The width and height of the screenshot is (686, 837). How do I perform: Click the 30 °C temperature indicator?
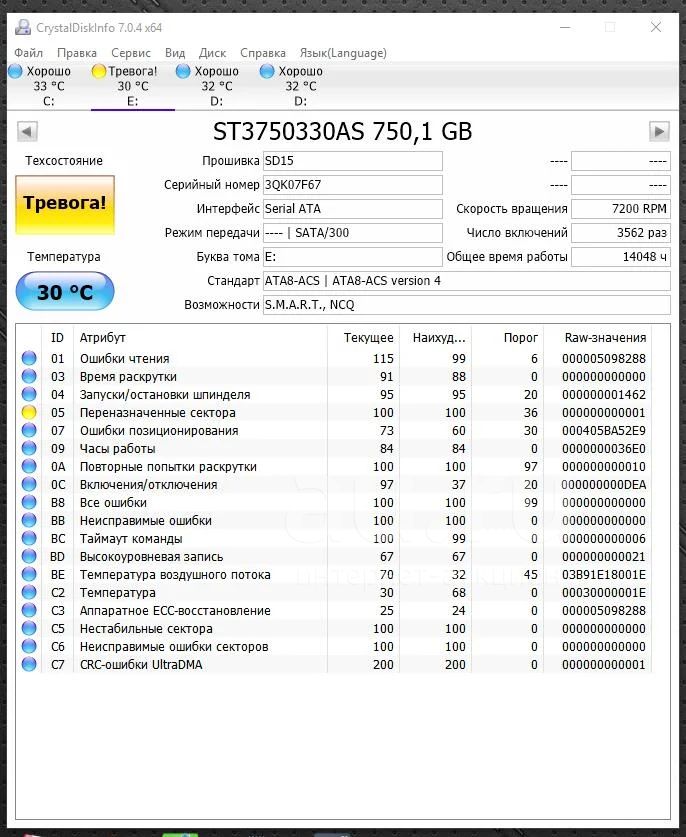65,292
